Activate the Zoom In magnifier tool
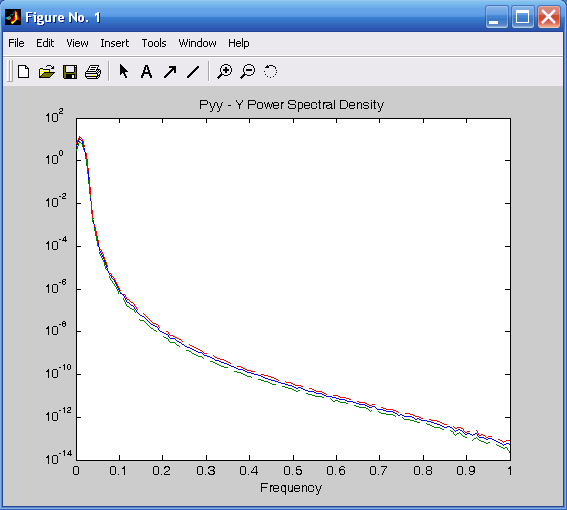The image size is (567, 510). coord(224,71)
